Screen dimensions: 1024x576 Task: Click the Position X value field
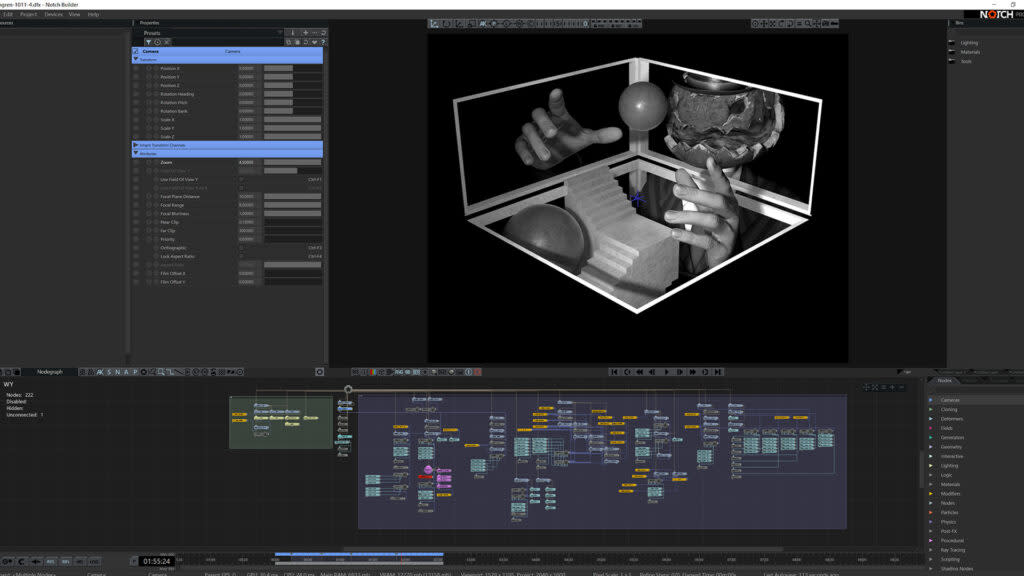(x=248, y=68)
